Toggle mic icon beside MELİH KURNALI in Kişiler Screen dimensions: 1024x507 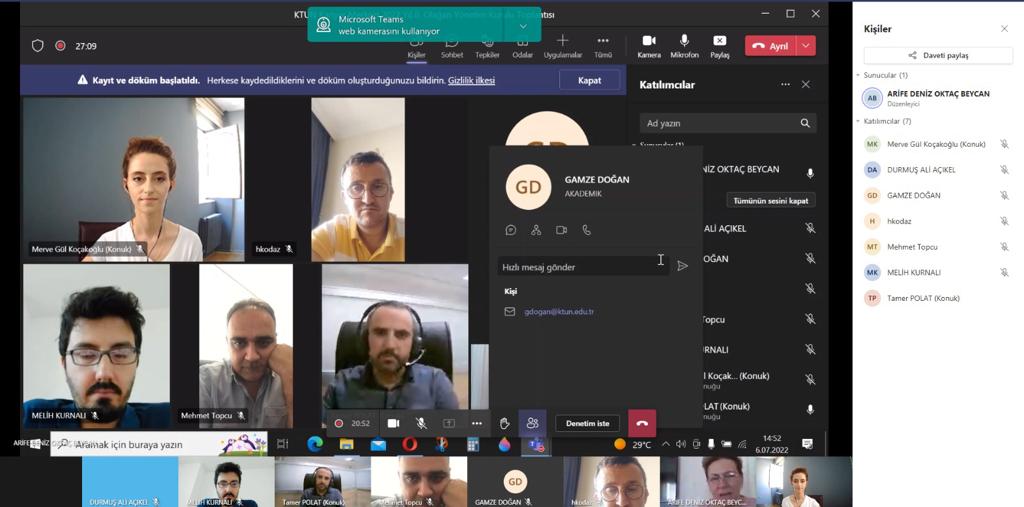[x=1004, y=272]
